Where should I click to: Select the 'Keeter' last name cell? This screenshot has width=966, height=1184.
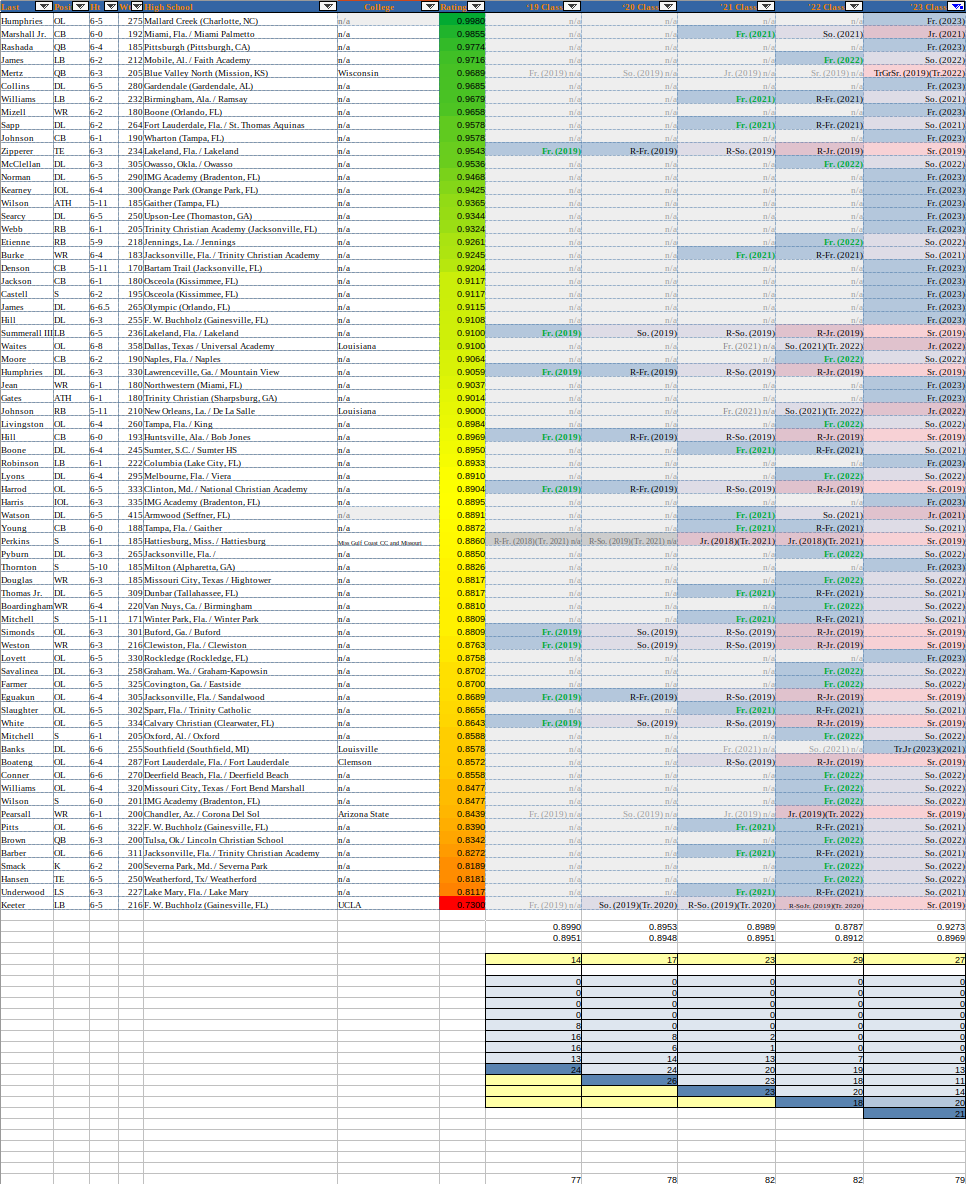(x=26, y=905)
